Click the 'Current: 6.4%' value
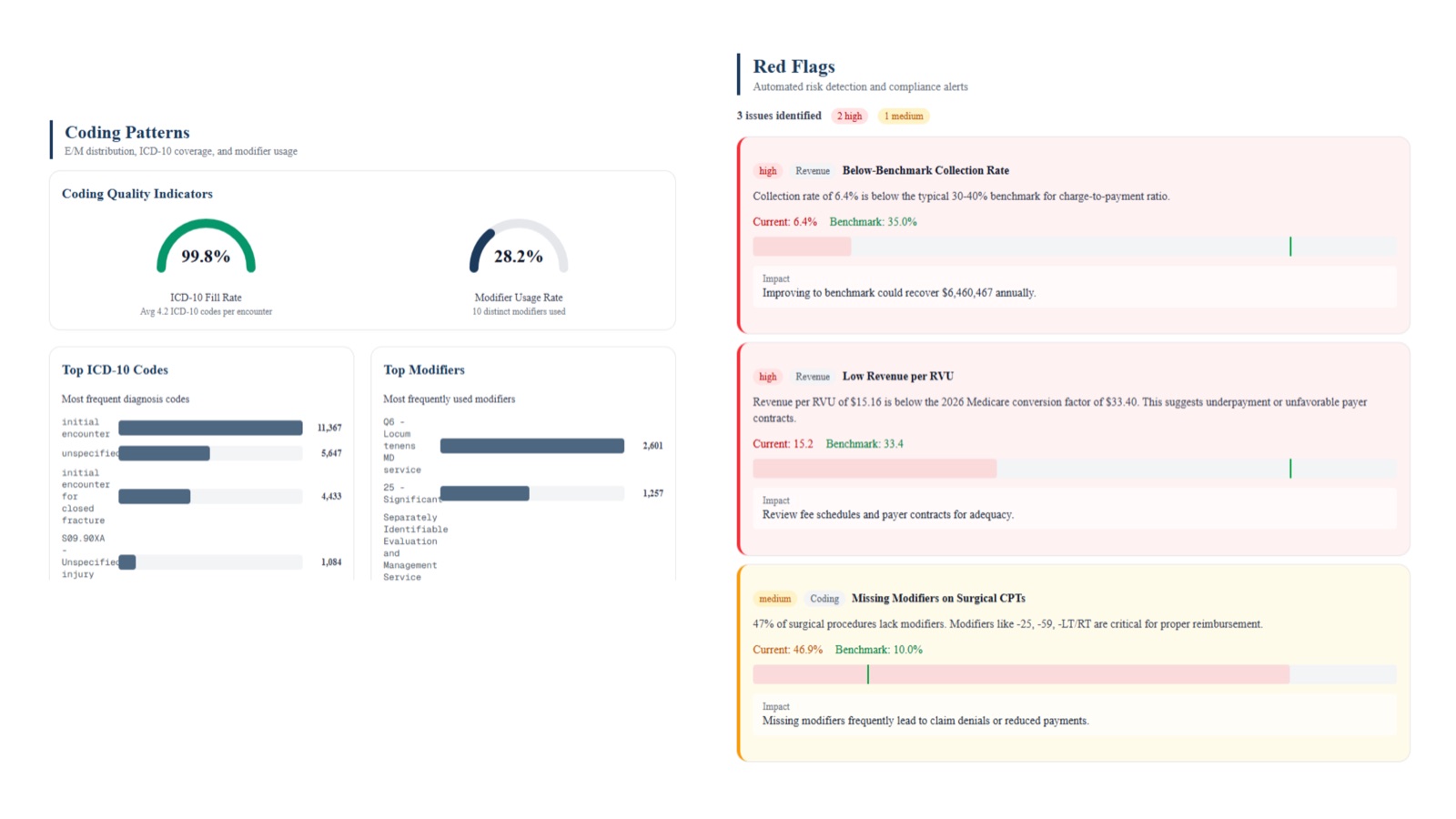Screen dimensions: 1456x819 784,222
